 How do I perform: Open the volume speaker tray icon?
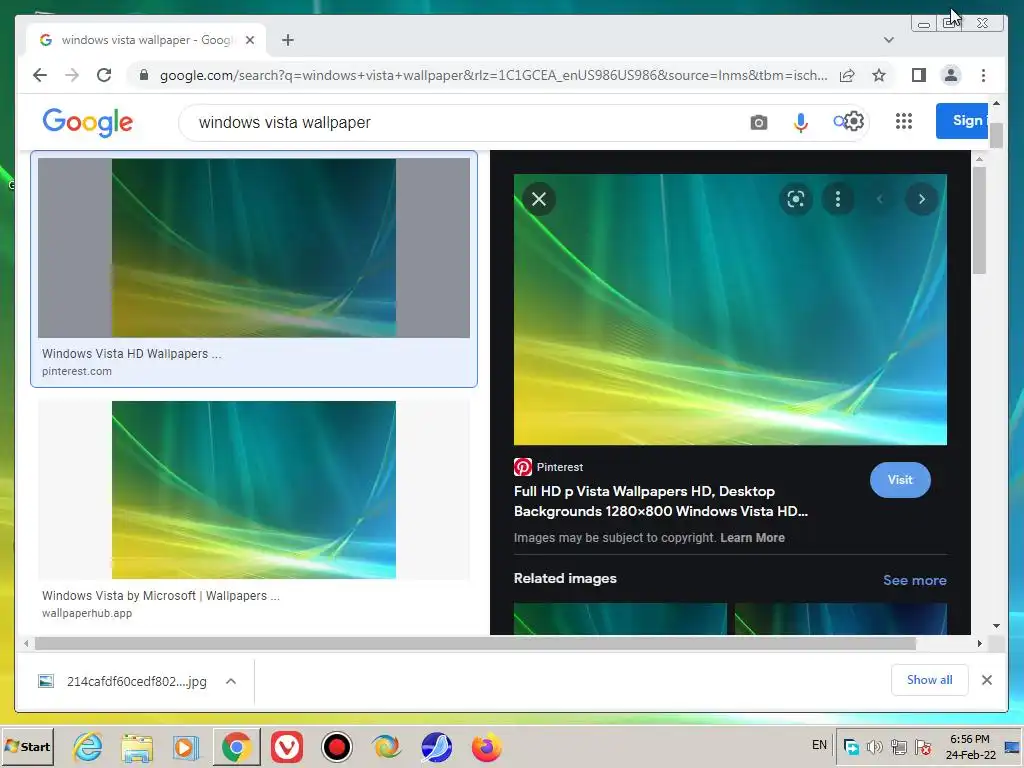(874, 746)
